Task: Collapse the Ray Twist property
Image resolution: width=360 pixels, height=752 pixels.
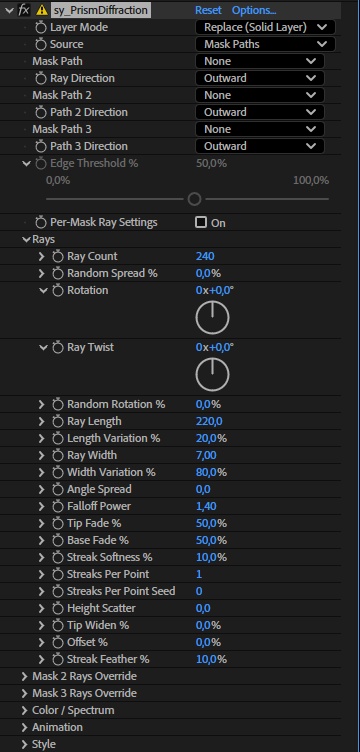Action: pos(43,347)
